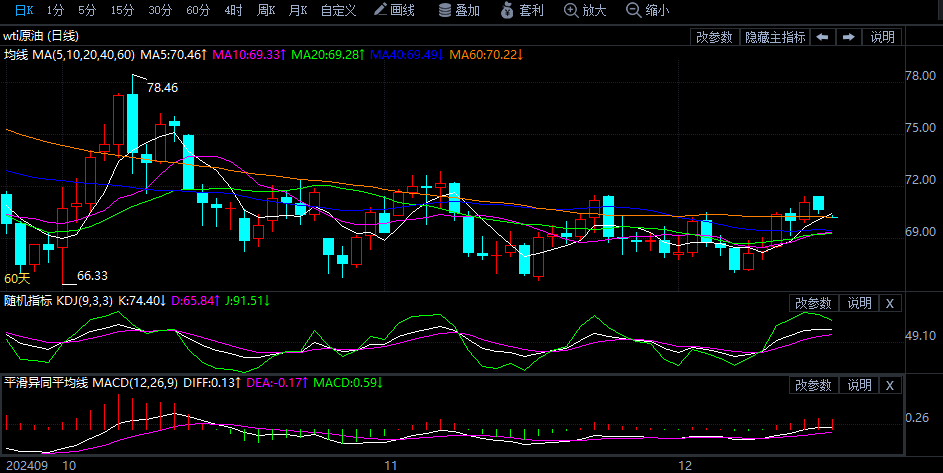Select the 周K weekly period
This screenshot has height=473, width=943.
[265, 11]
